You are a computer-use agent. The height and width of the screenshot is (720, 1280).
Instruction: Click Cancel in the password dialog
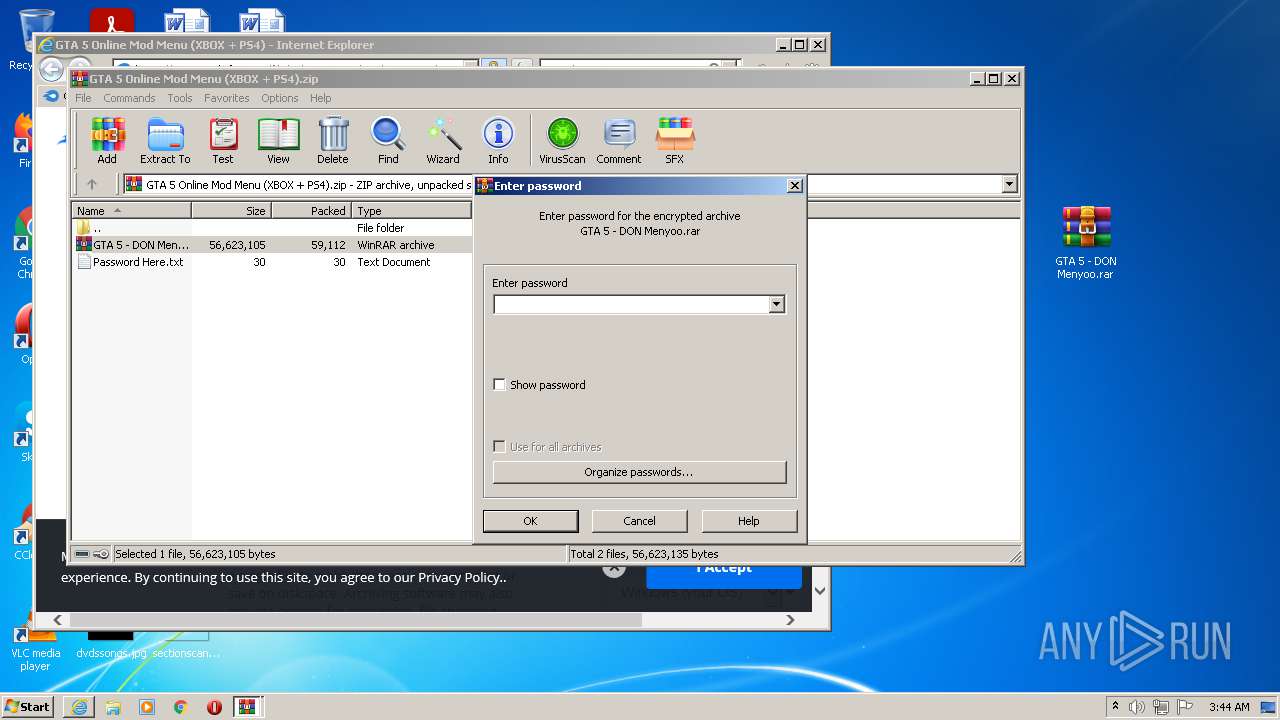(640, 521)
